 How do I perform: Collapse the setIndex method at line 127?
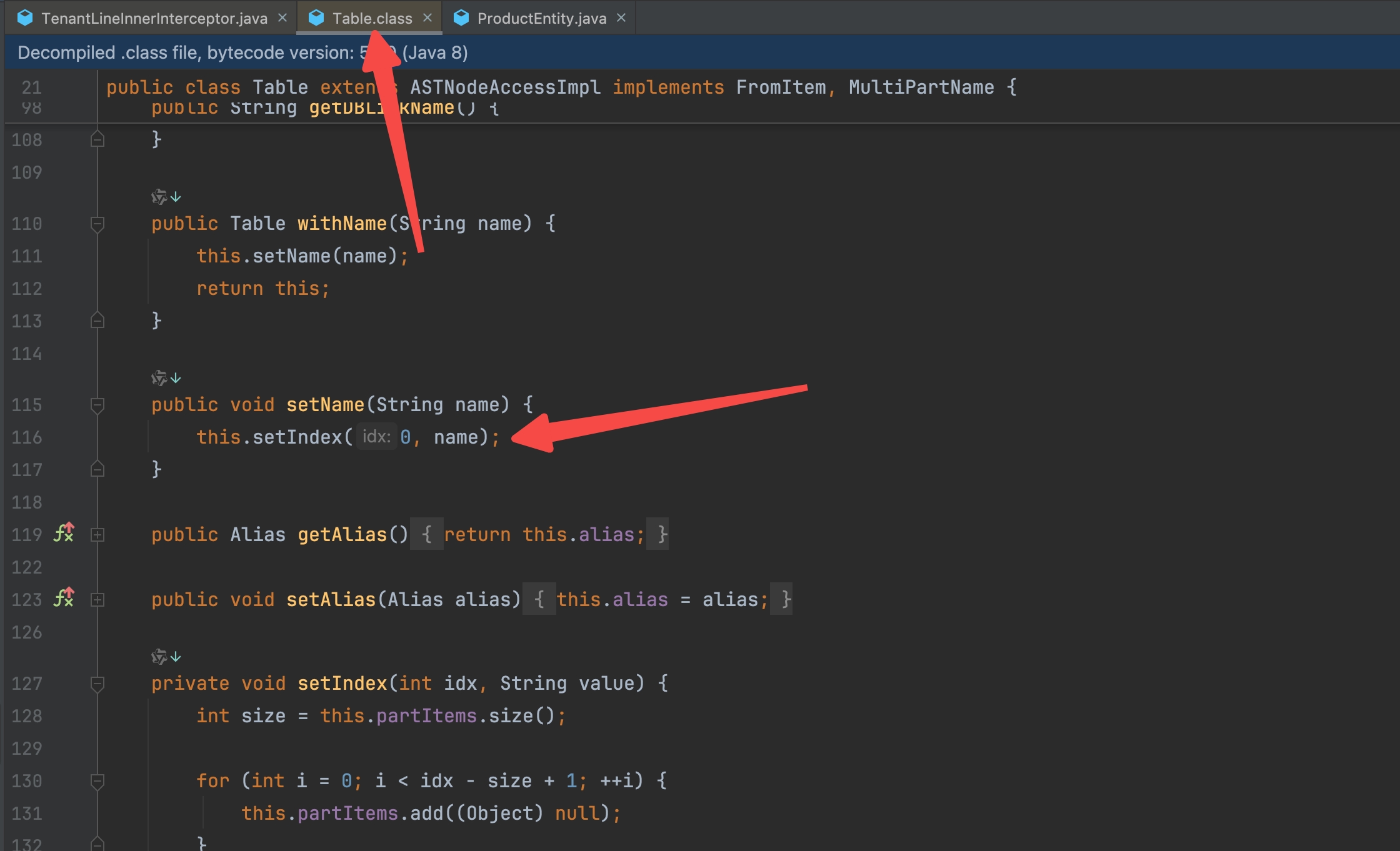click(x=97, y=684)
